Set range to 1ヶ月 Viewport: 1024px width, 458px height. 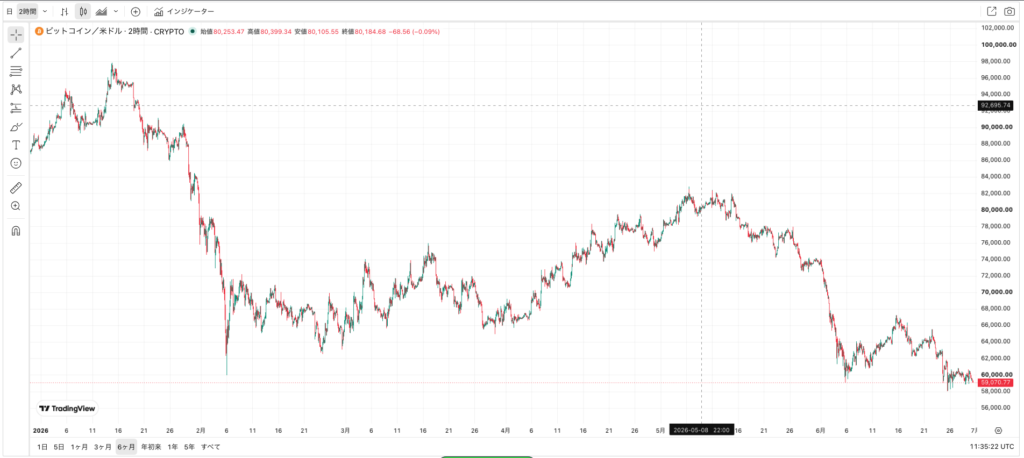[78, 447]
